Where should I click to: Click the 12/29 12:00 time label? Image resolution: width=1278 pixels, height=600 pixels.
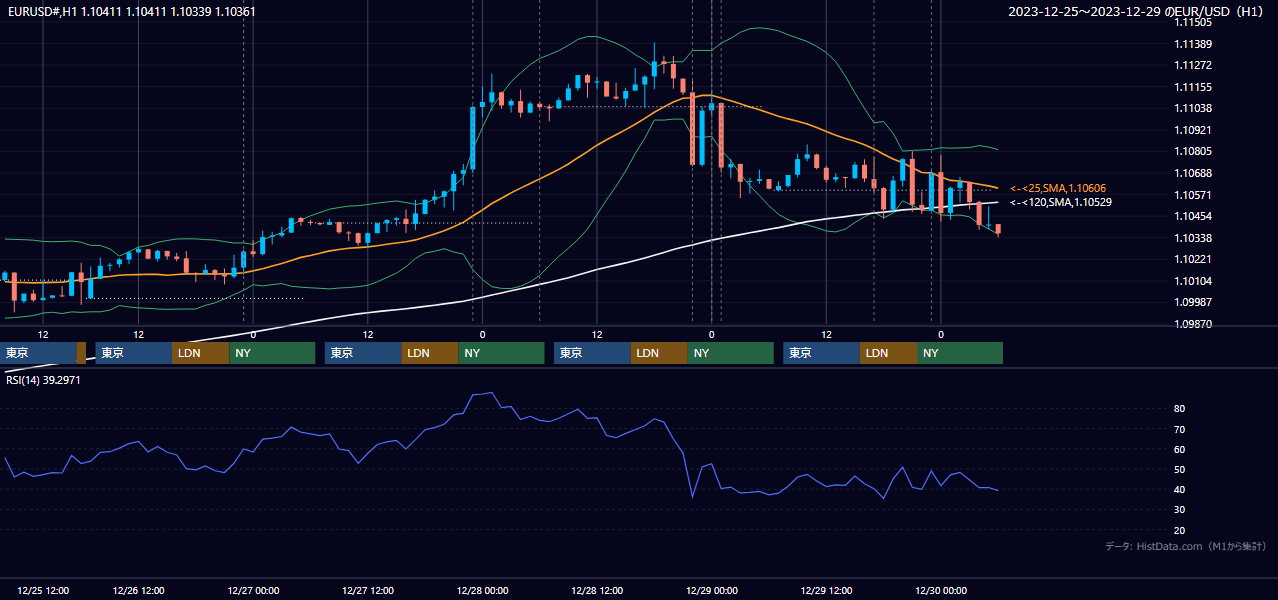826,590
